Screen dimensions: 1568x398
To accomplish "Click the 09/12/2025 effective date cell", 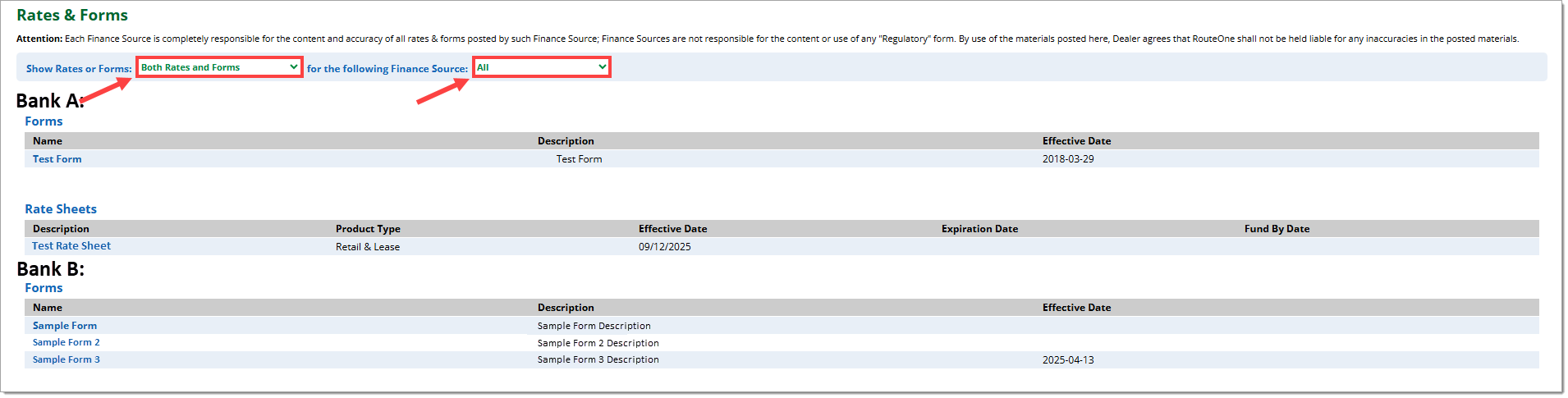I will tap(665, 247).
